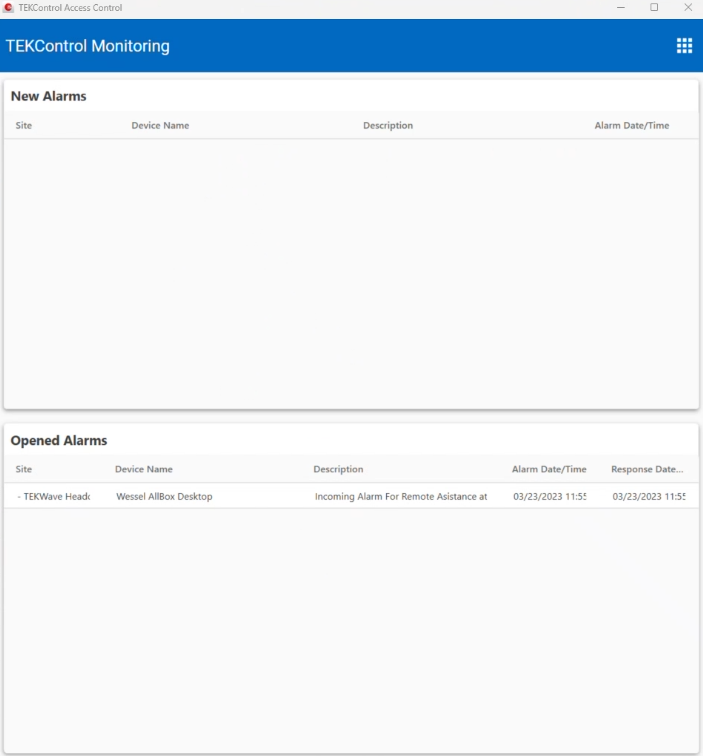Click the Response Date... column header

[647, 469]
